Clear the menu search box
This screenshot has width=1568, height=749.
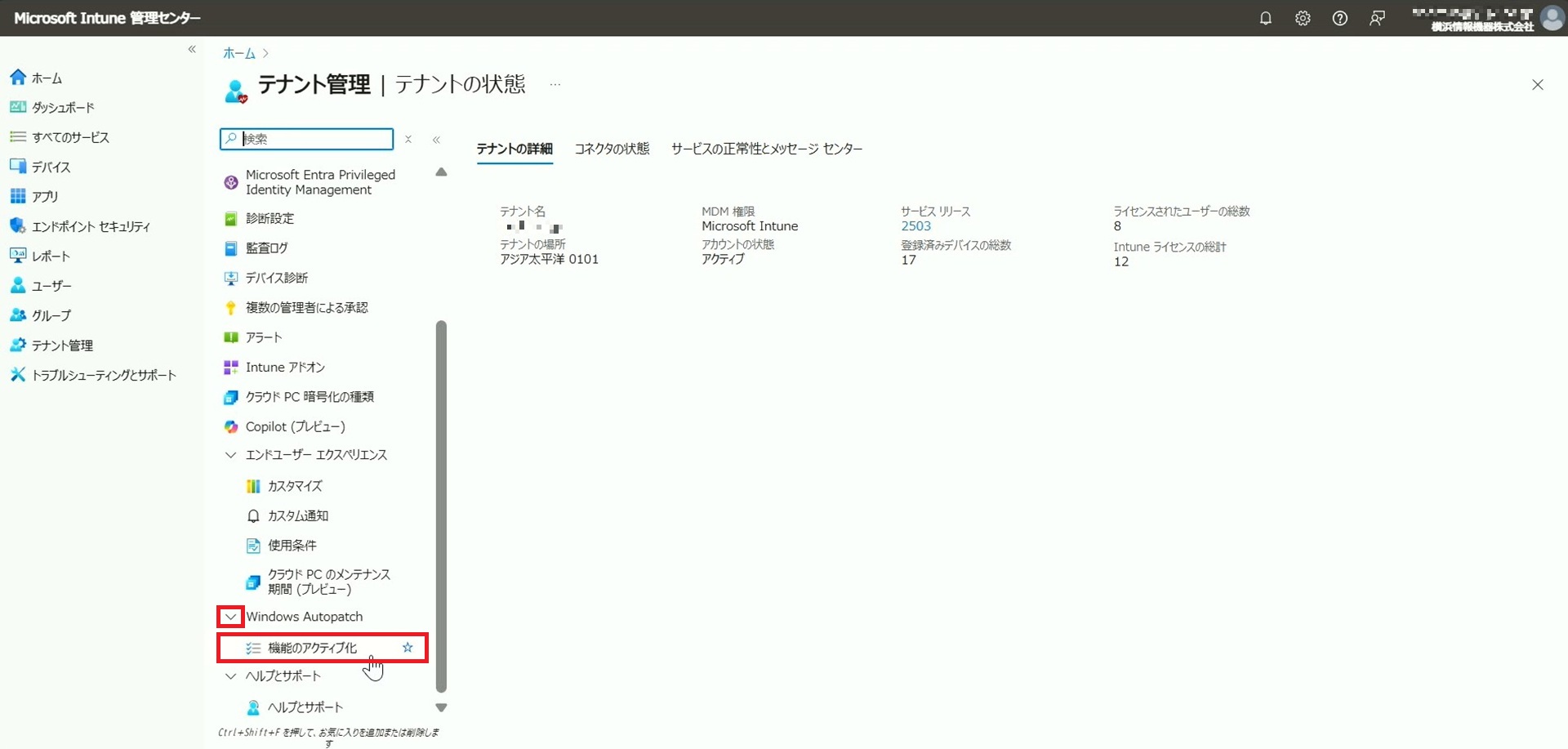point(408,140)
